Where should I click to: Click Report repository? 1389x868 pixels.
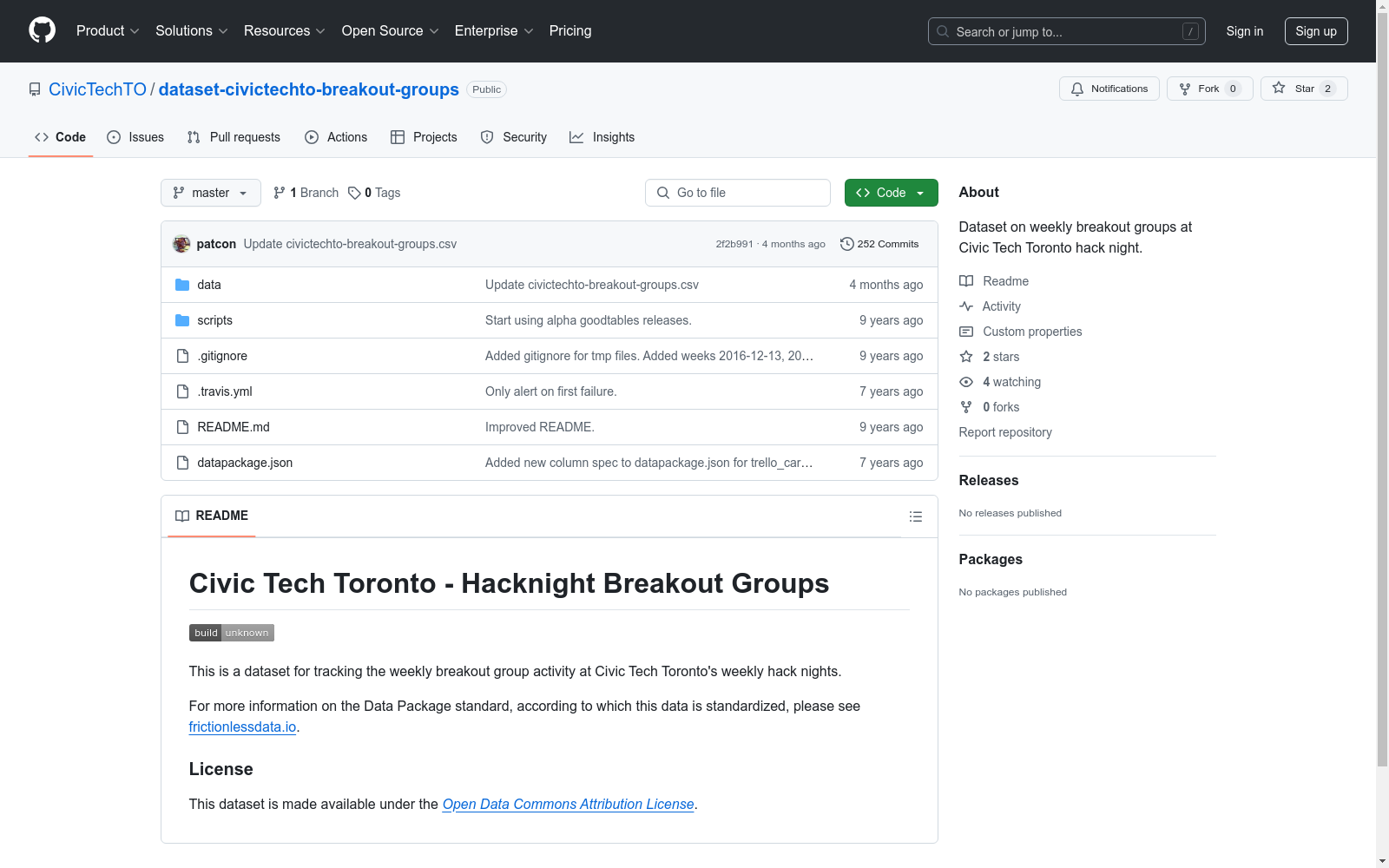coord(1005,432)
